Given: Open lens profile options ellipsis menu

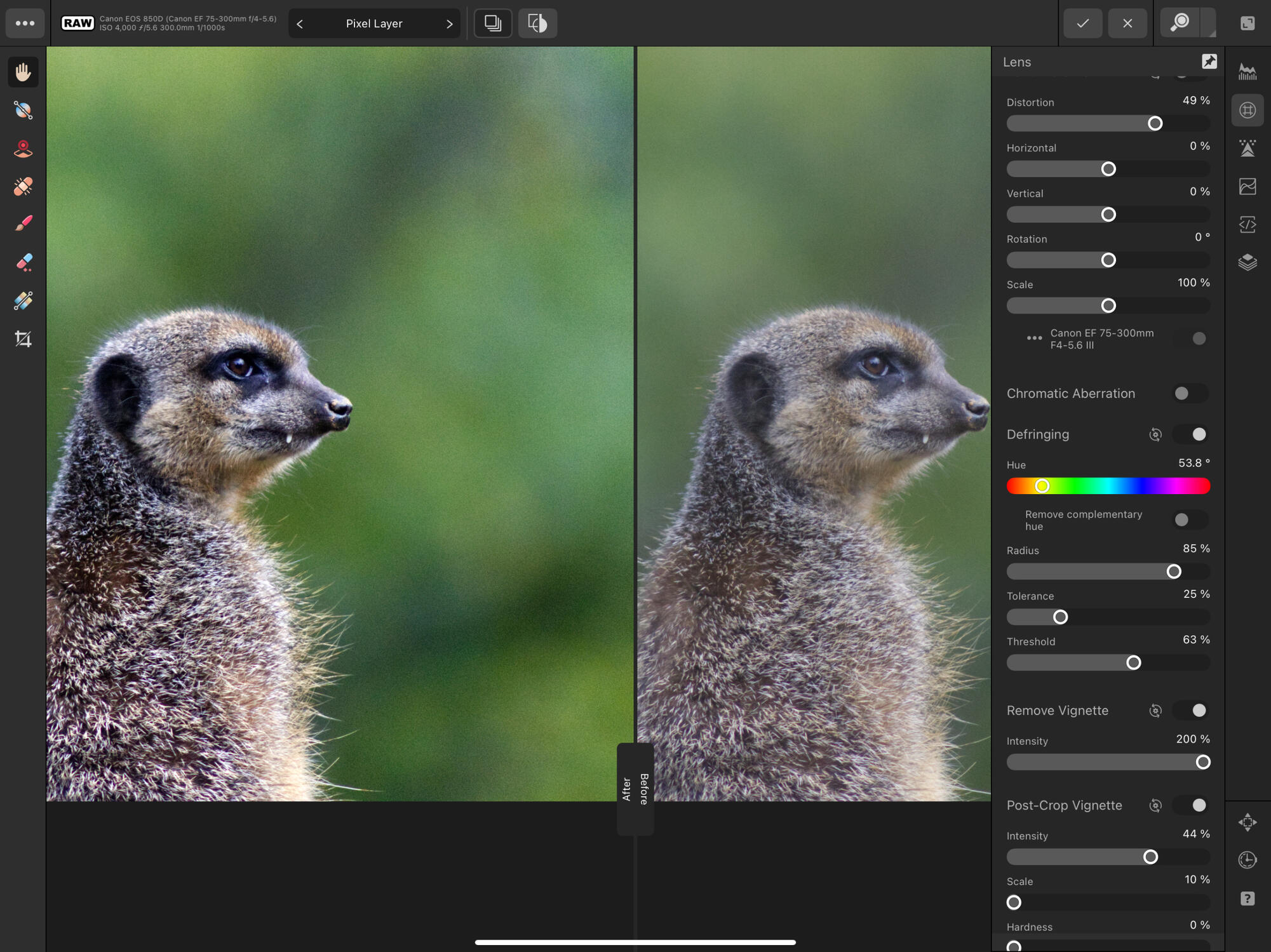Looking at the screenshot, I should [x=1034, y=339].
